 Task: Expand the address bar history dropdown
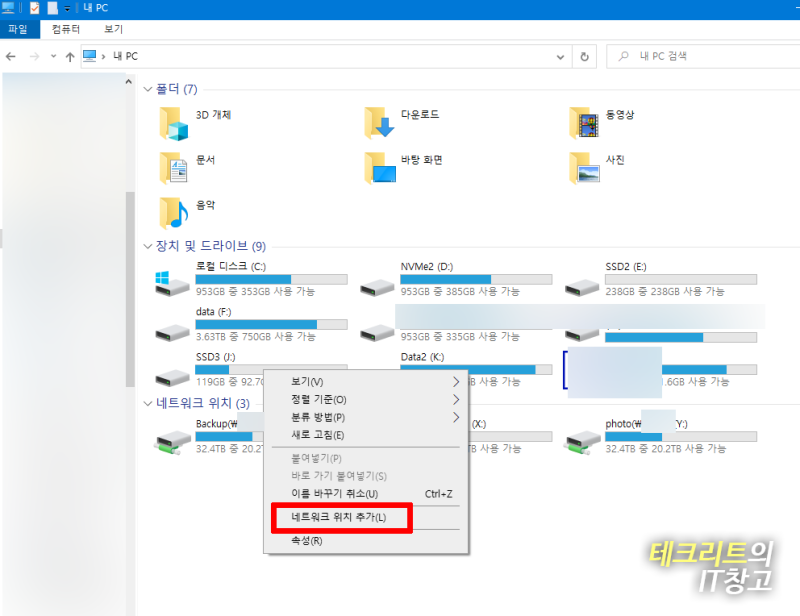560,57
